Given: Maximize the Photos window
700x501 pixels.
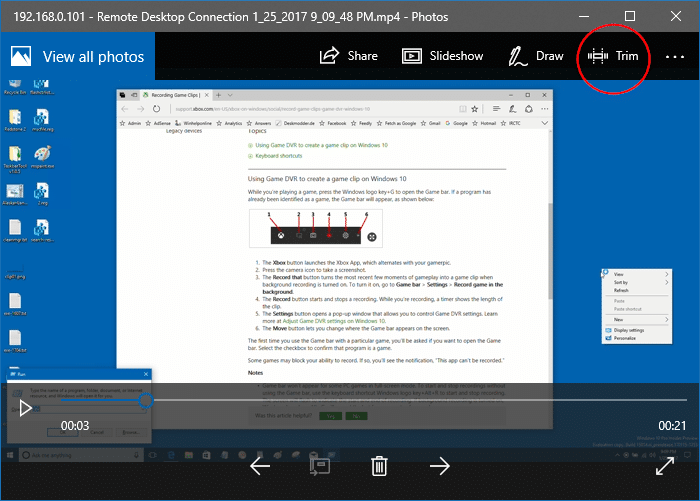Looking at the screenshot, I should [x=629, y=16].
